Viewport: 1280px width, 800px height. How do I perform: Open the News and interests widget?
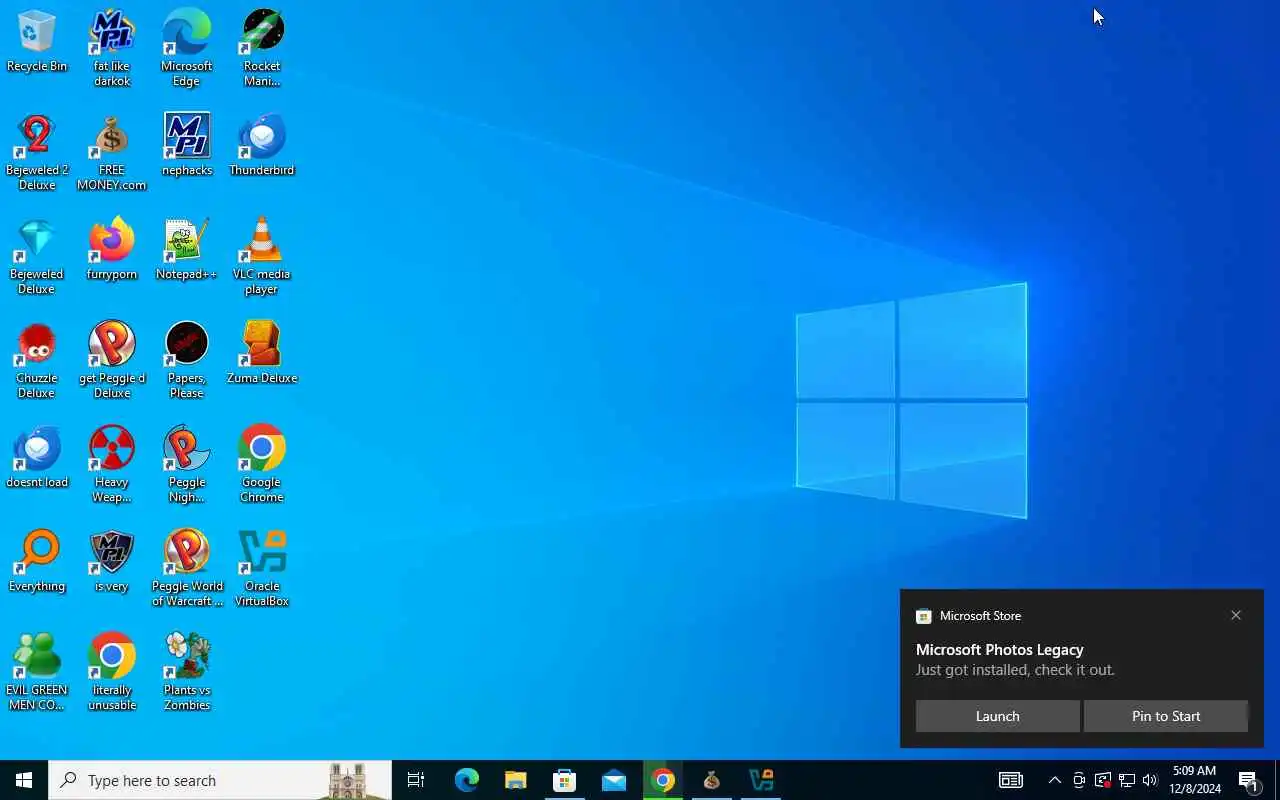(1011, 780)
